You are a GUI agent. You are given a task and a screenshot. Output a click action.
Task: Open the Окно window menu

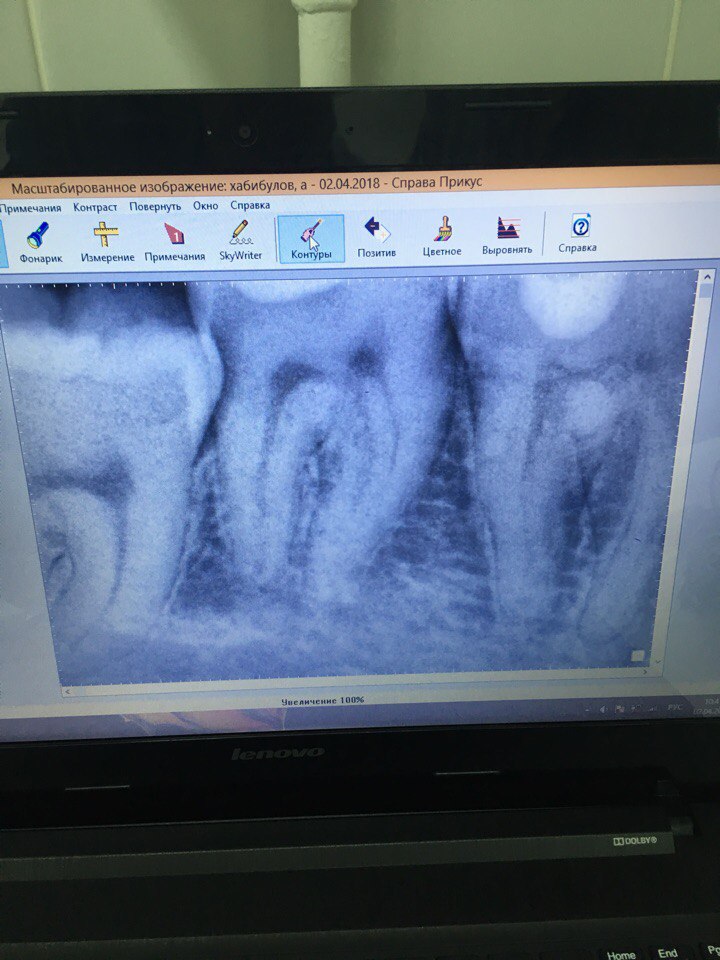(206, 206)
